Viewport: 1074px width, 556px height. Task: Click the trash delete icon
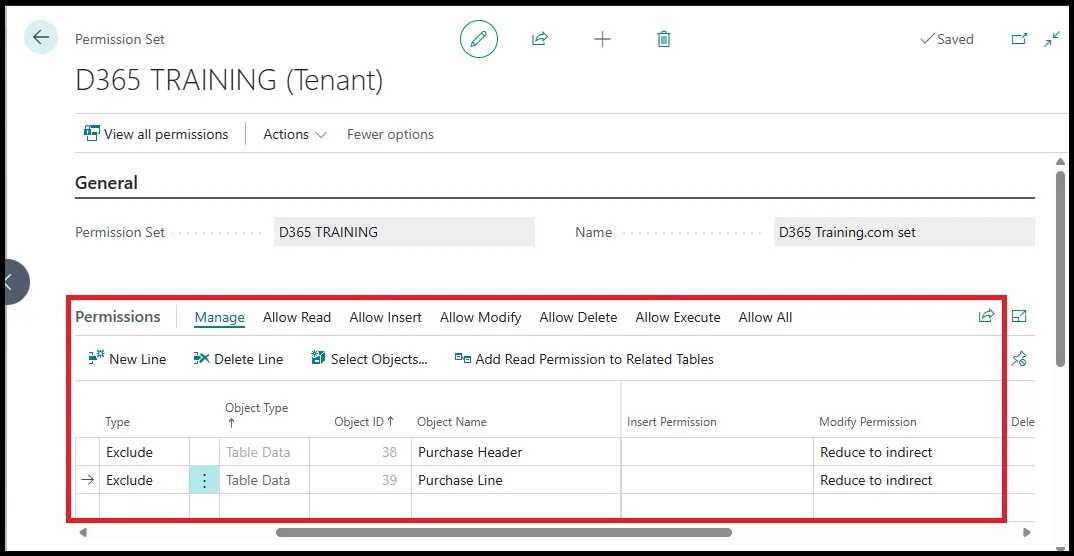point(663,39)
